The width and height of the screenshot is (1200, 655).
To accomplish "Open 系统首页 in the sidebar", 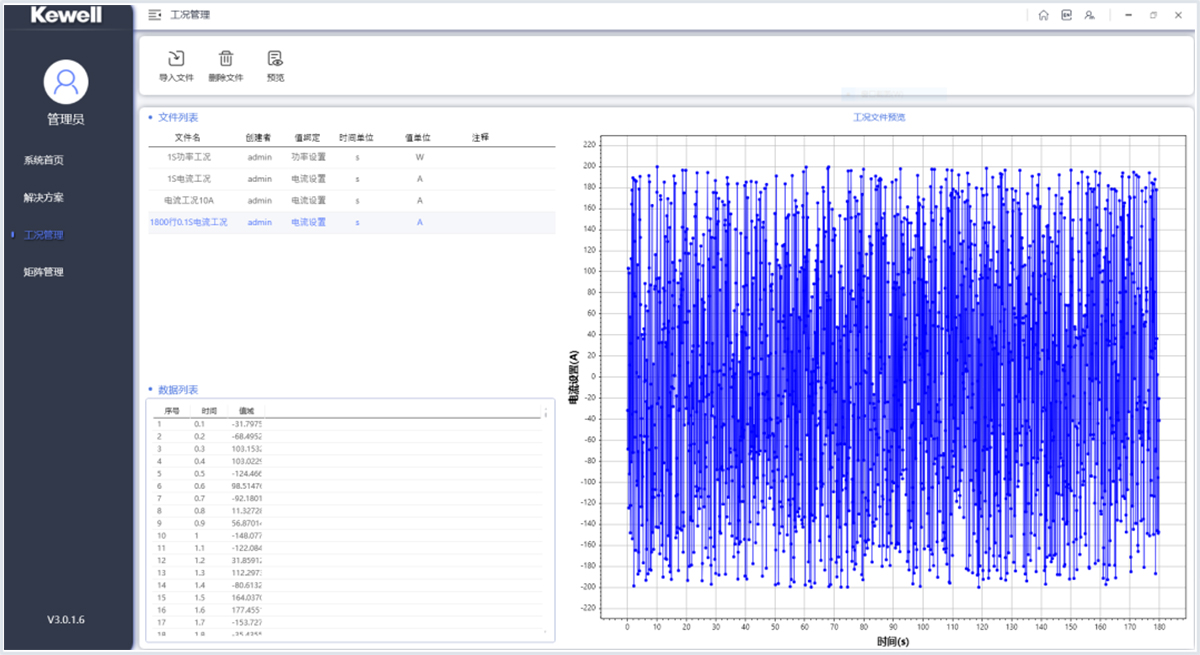I will tap(44, 160).
